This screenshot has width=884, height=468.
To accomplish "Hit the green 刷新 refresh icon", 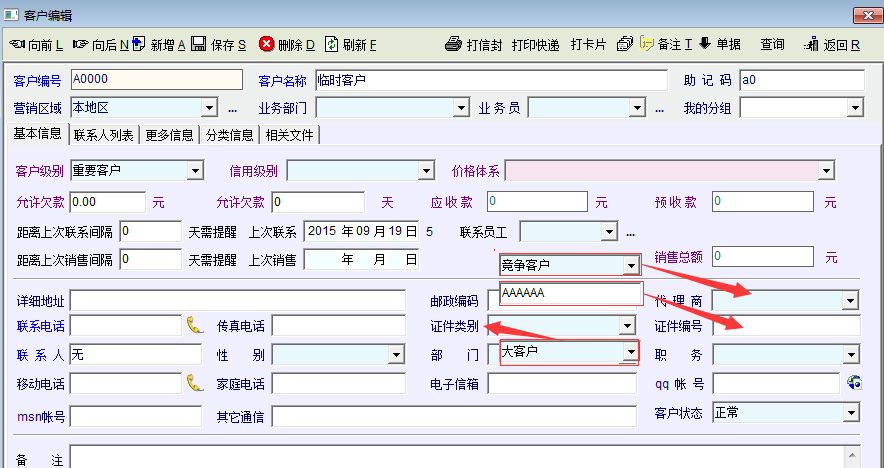I will tap(331, 44).
